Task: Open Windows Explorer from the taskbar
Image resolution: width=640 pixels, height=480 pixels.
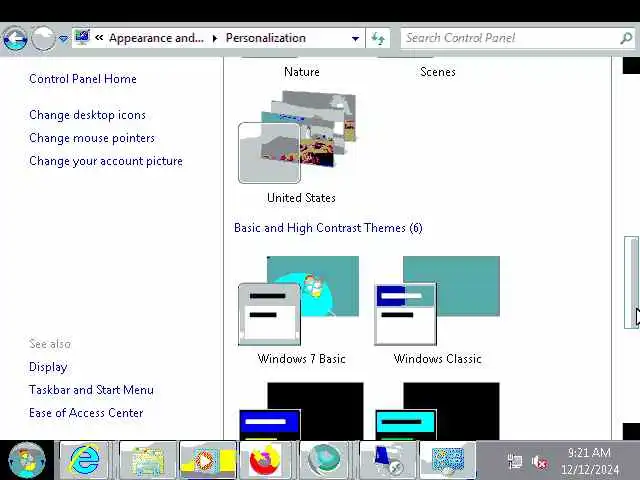Action: [147, 460]
